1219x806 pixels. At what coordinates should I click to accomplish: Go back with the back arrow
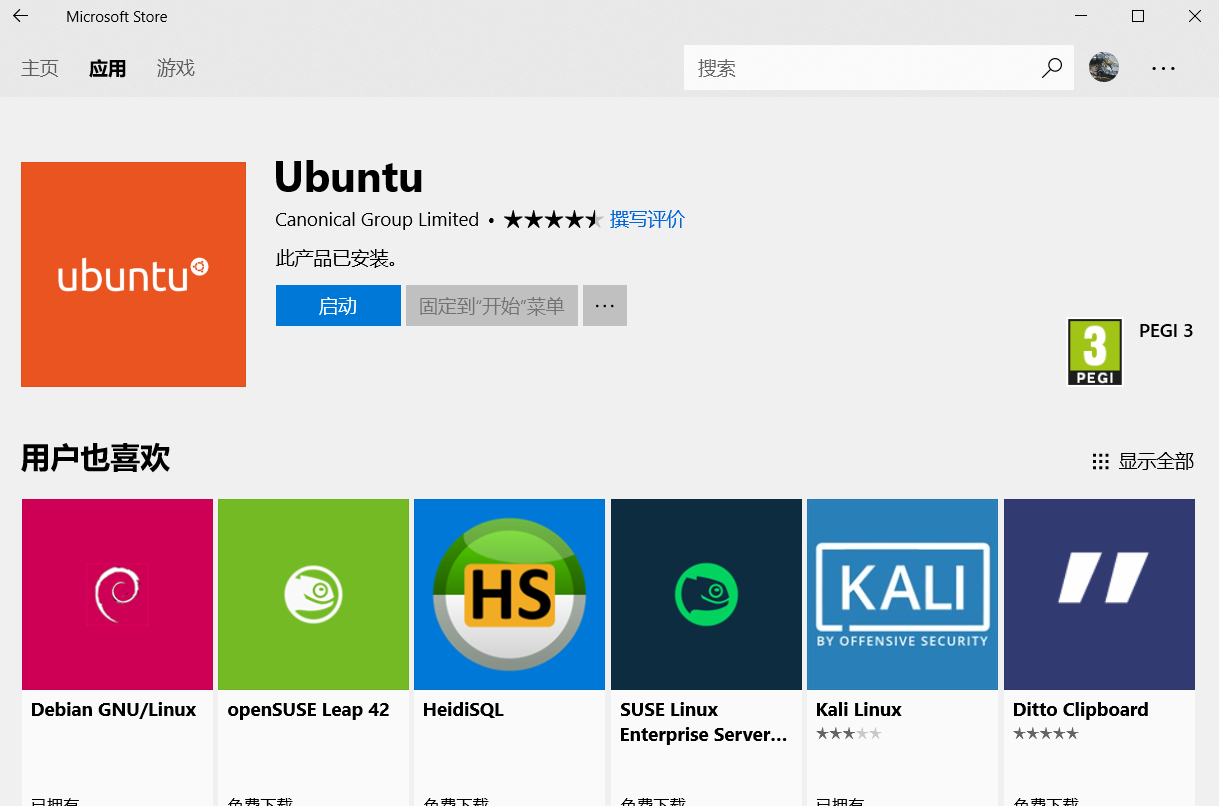(20, 16)
